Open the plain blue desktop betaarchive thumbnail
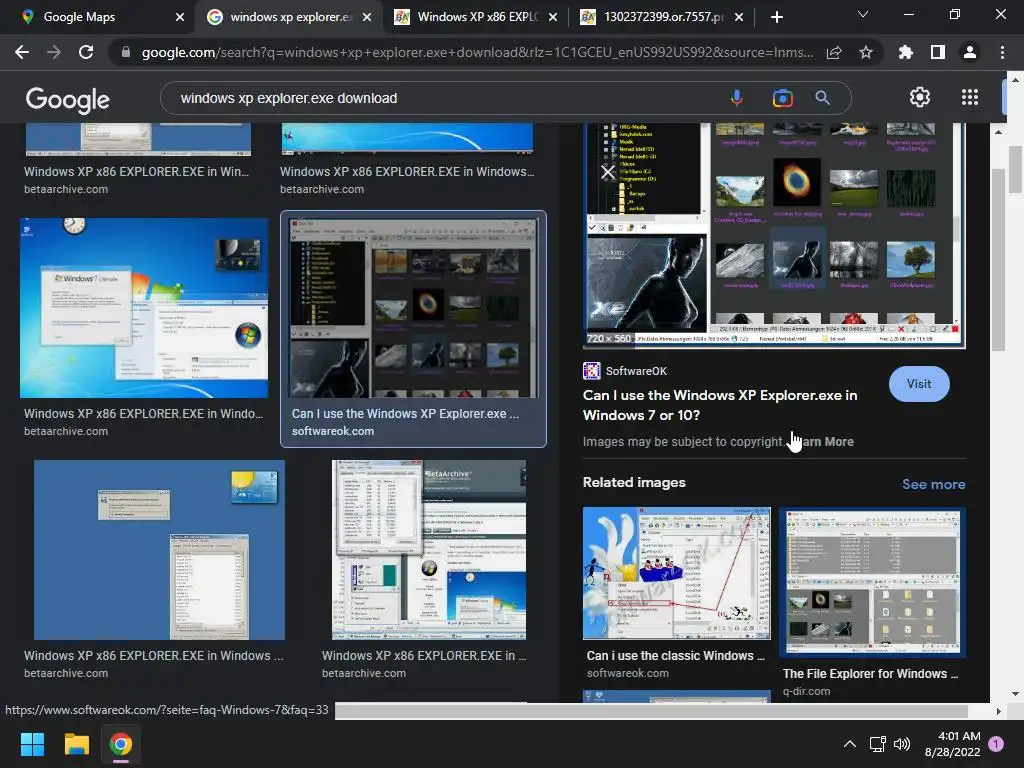This screenshot has height=768, width=1024. pos(159,550)
